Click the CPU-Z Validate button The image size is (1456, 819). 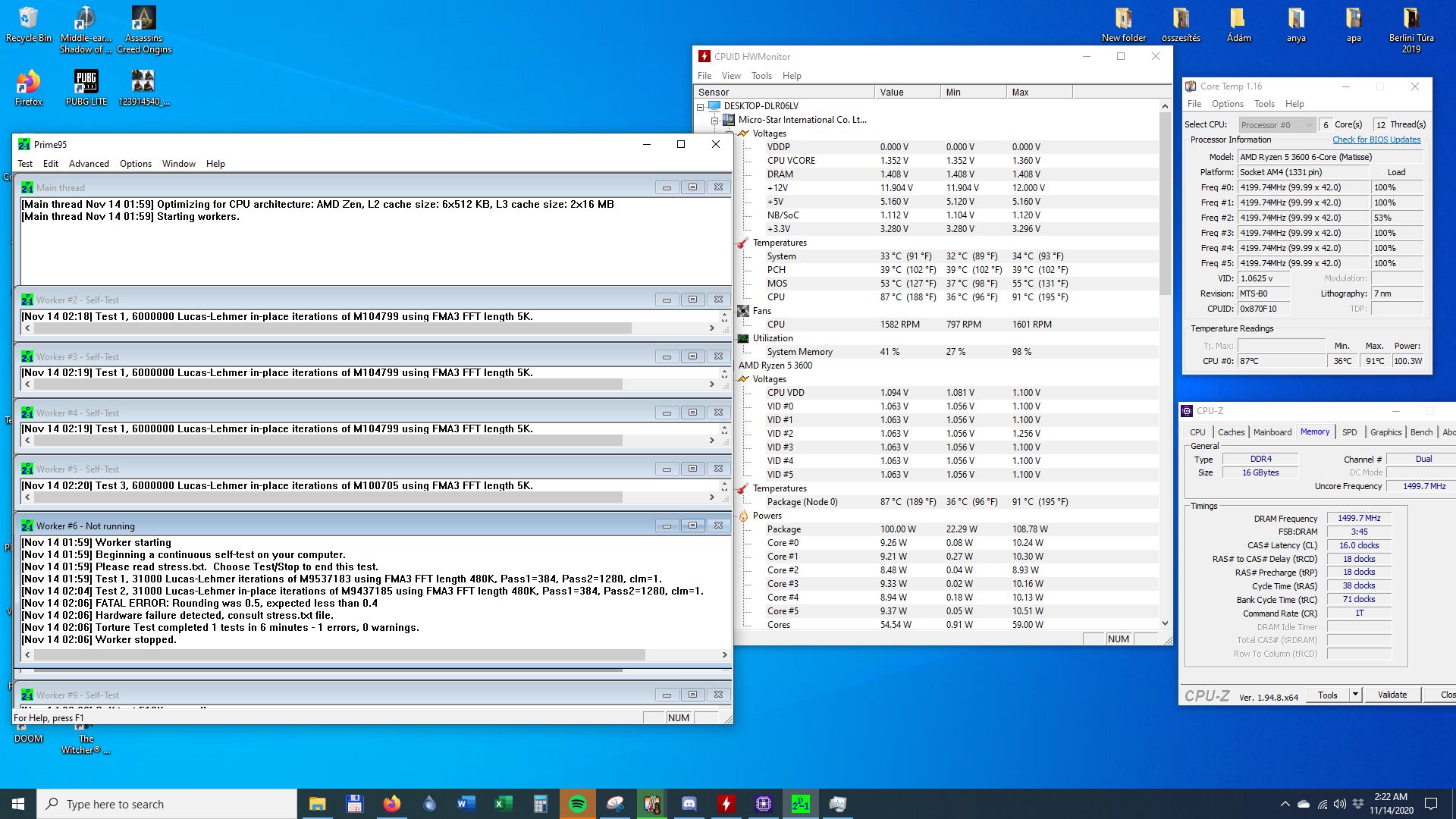tap(1392, 695)
